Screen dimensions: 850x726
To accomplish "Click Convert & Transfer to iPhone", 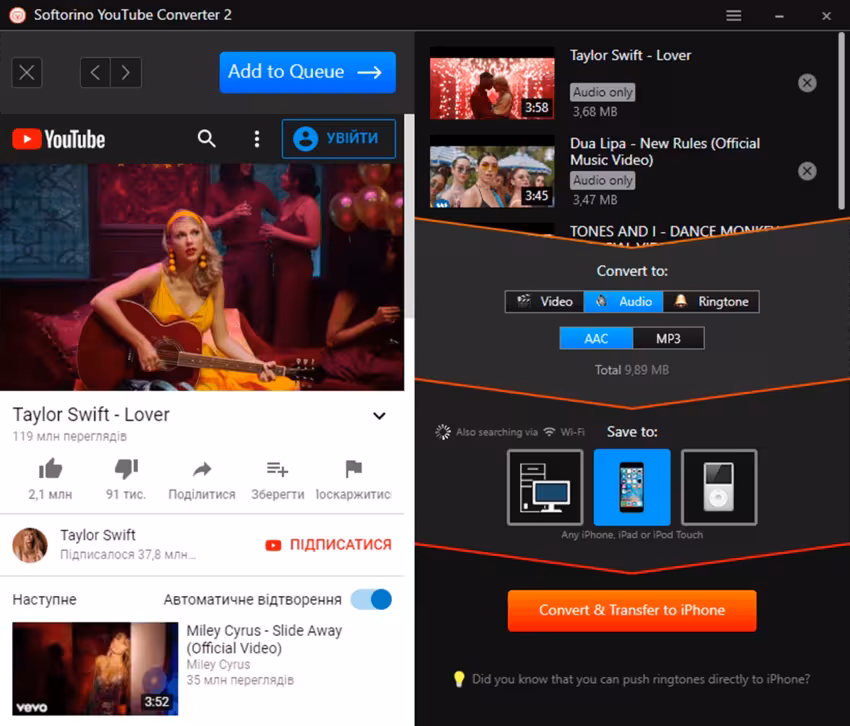I will [632, 611].
